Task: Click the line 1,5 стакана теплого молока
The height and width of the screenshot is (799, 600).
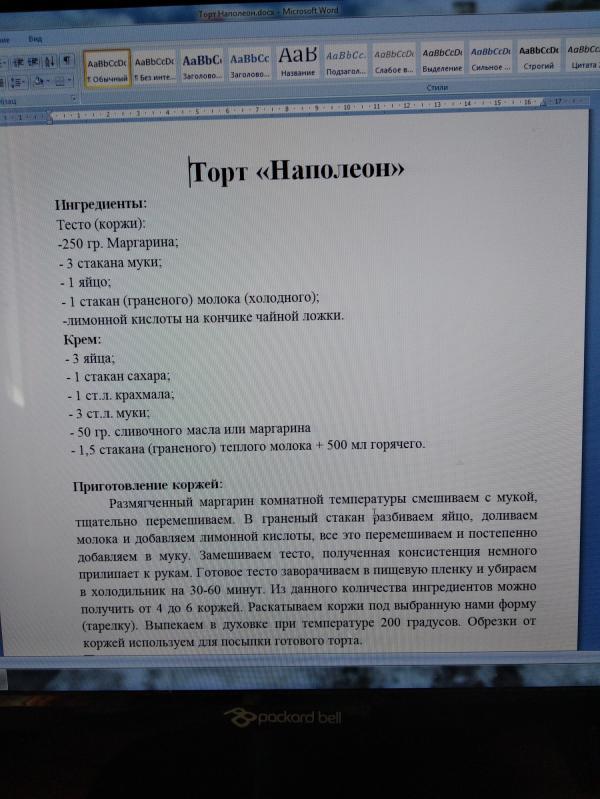Action: 248,447
